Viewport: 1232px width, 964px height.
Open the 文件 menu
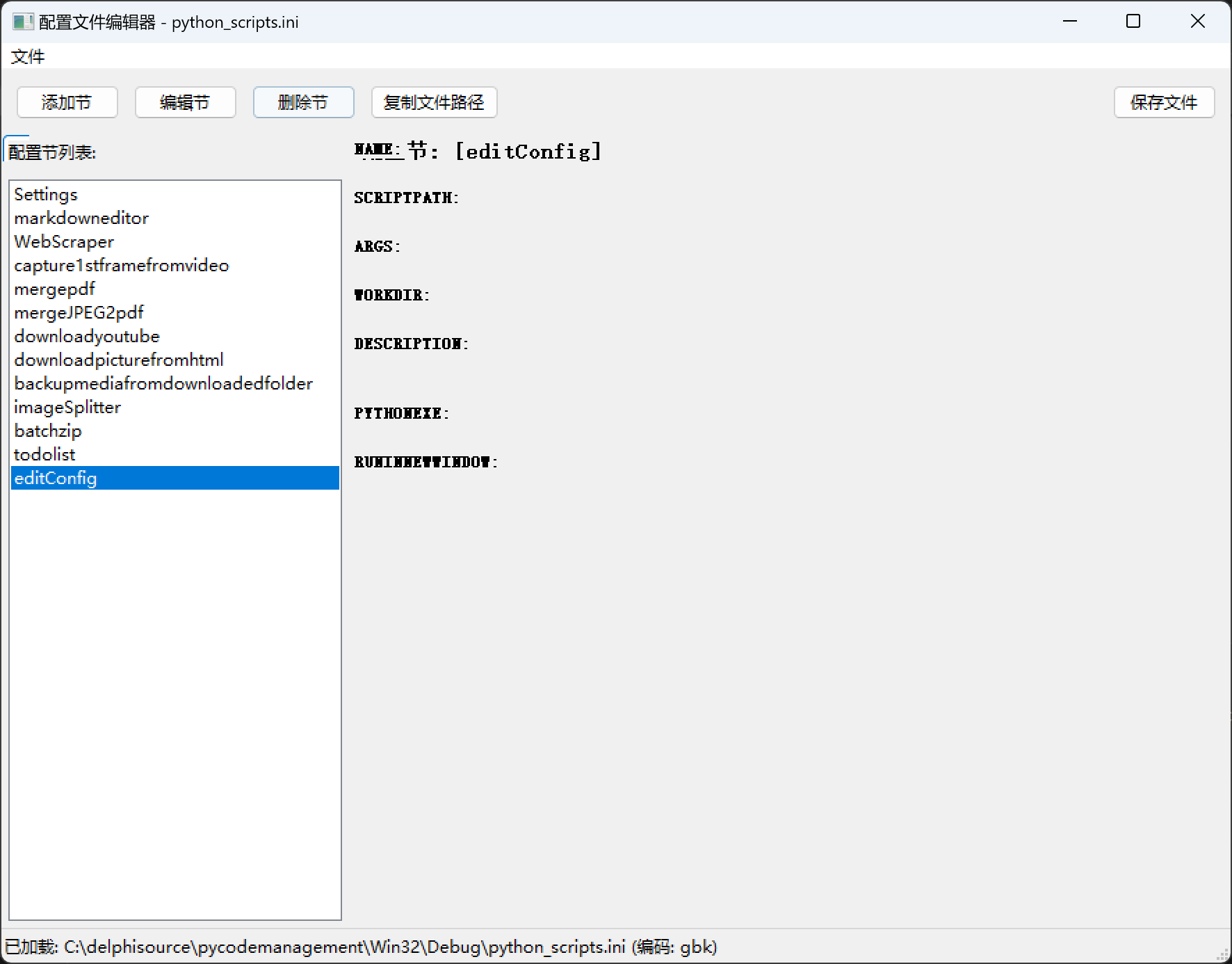[28, 56]
